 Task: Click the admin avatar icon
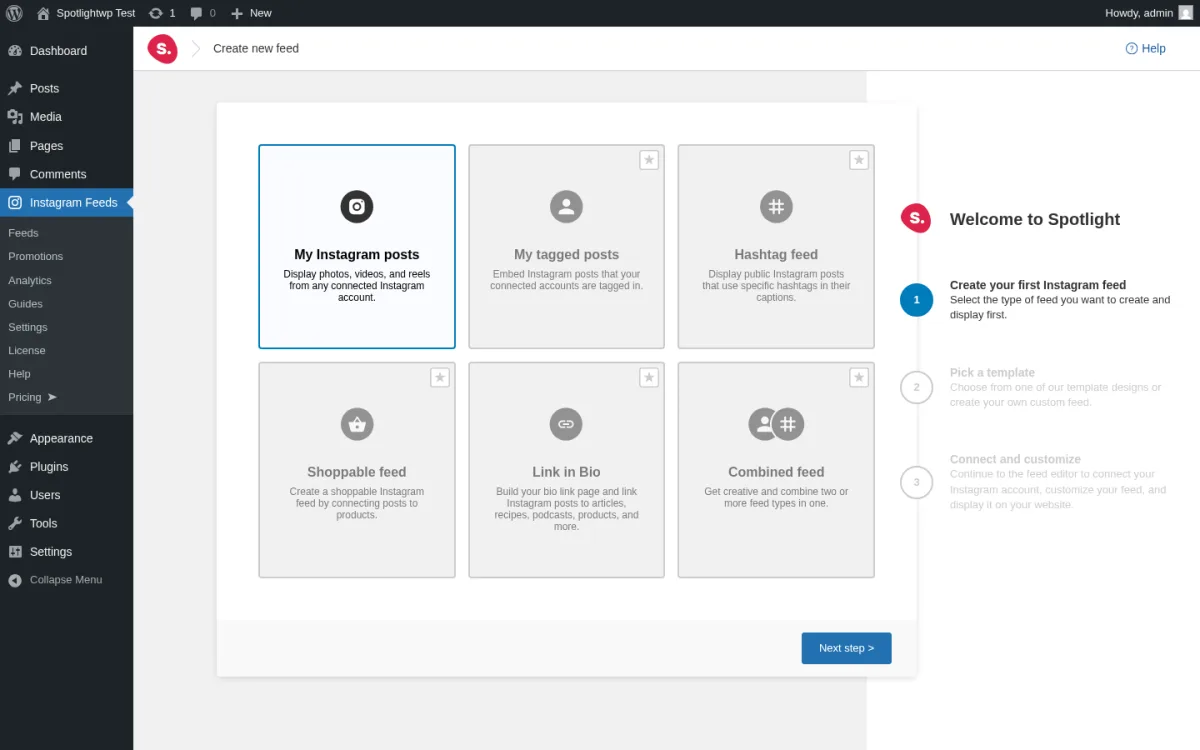pos(1185,13)
